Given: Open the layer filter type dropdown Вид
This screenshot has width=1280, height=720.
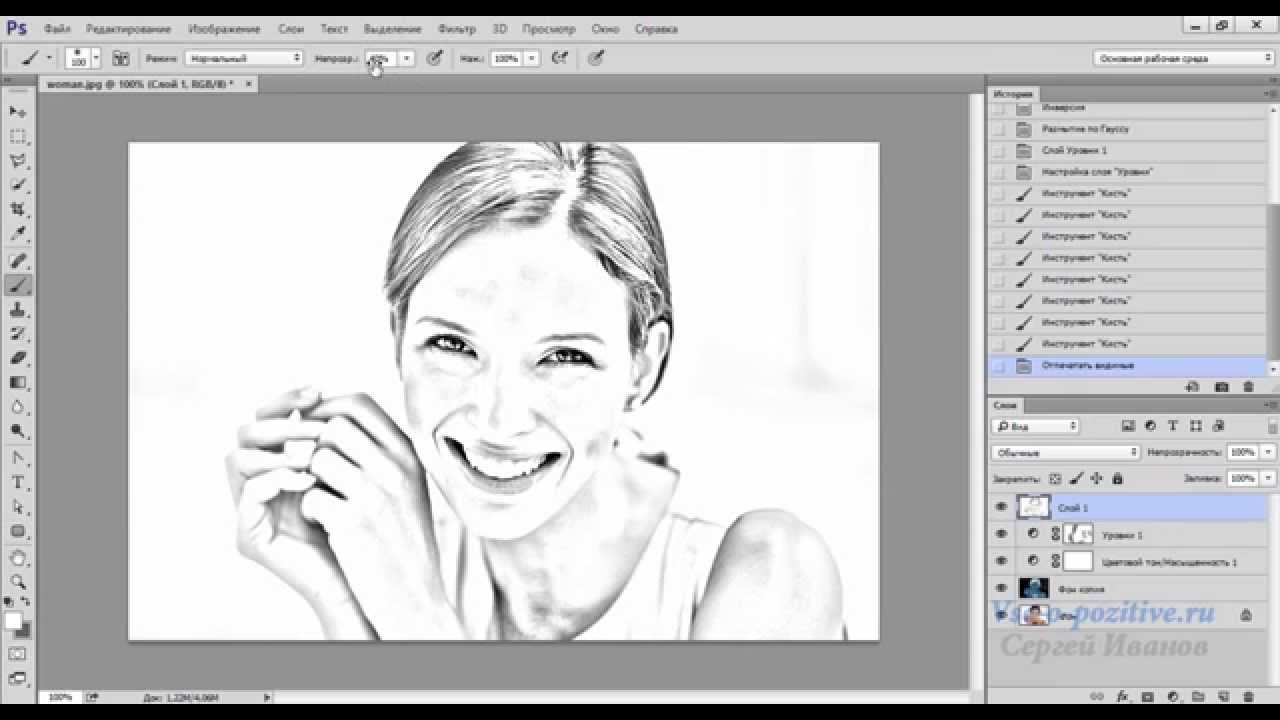Looking at the screenshot, I should coord(1035,426).
